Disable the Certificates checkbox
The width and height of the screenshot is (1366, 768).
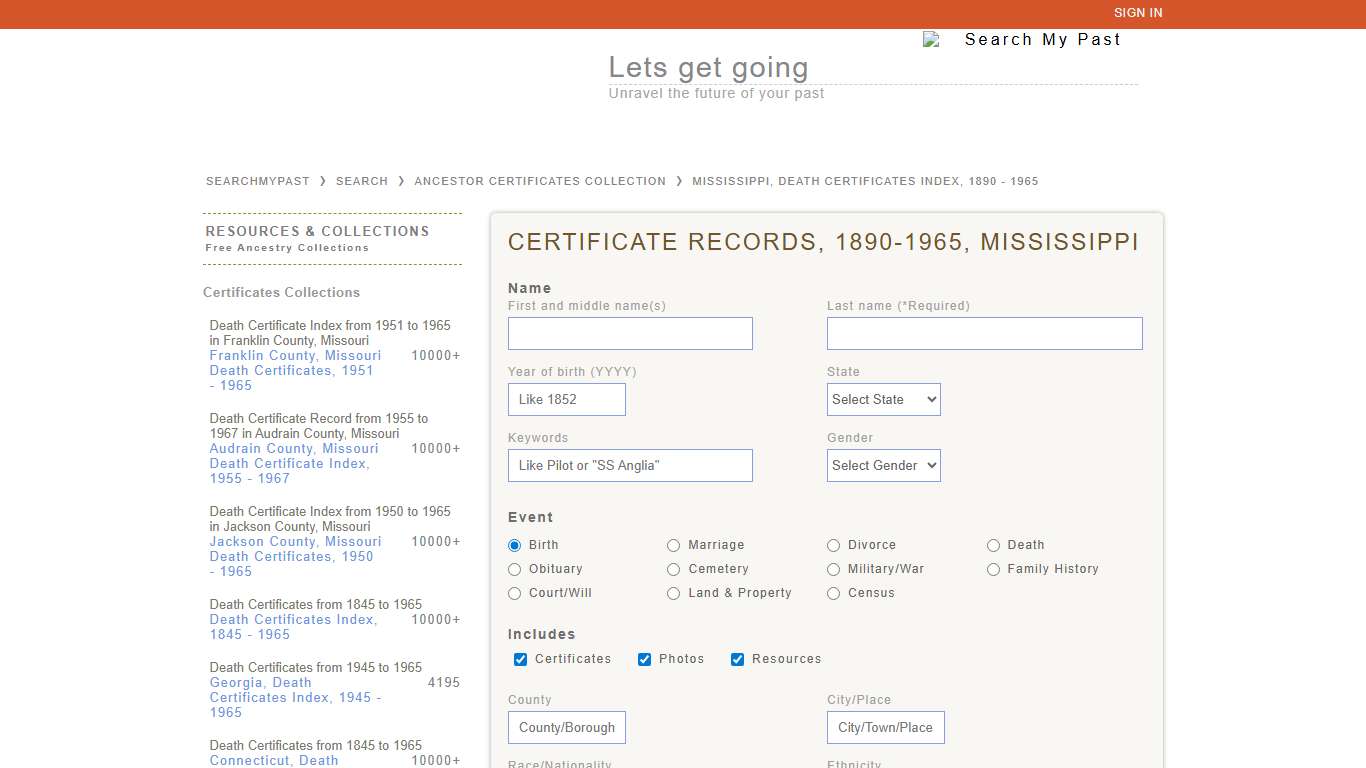click(x=520, y=659)
